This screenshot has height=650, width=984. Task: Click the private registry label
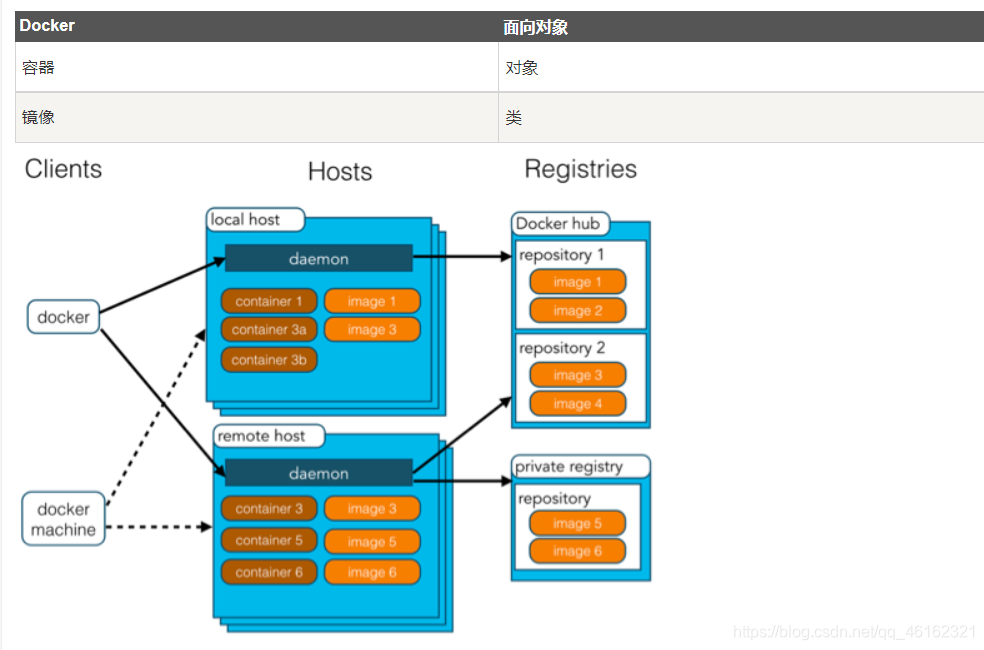click(x=580, y=466)
